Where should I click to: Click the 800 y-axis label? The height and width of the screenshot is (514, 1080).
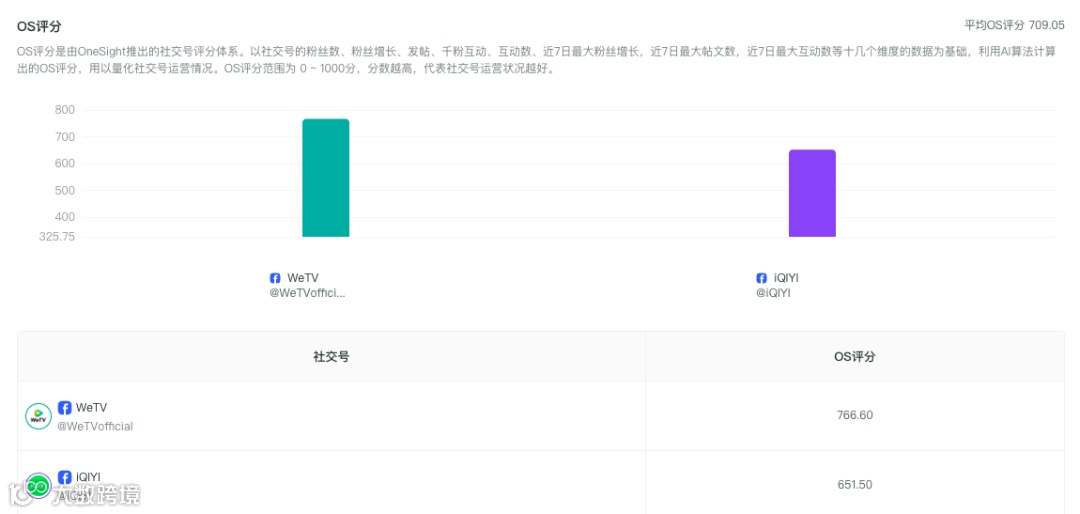click(65, 110)
